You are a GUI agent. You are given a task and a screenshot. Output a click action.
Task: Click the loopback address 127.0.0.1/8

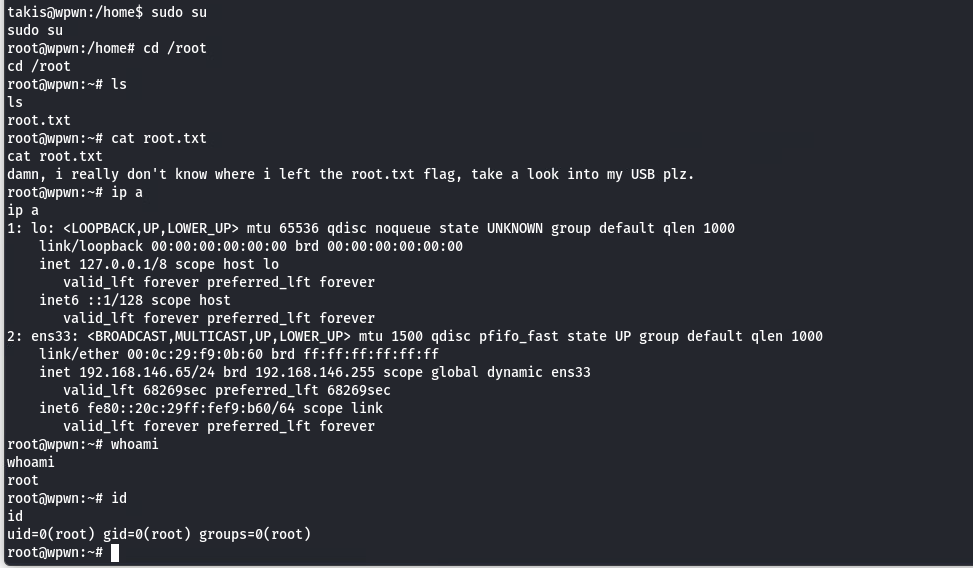tap(123, 264)
